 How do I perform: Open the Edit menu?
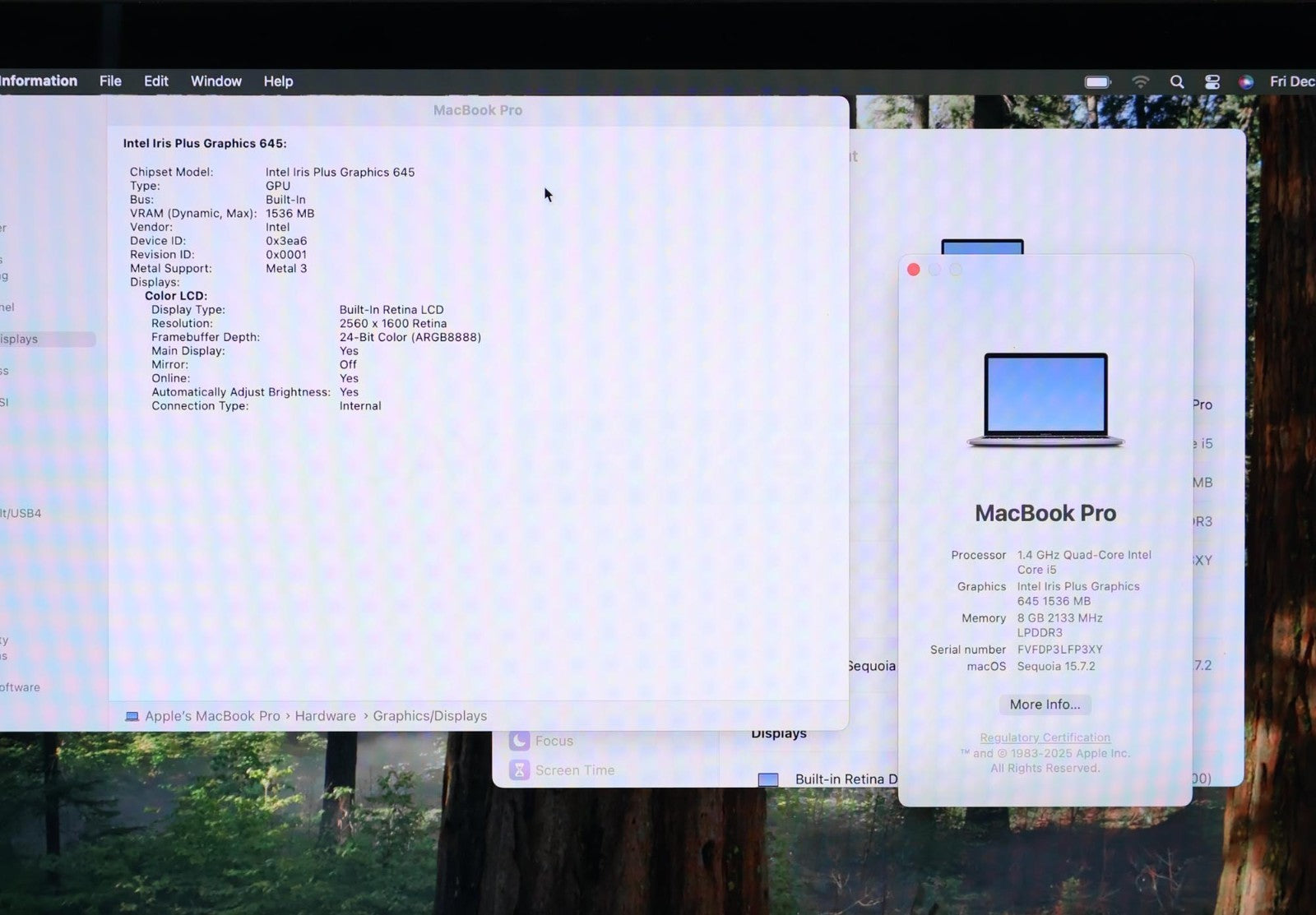[x=155, y=81]
